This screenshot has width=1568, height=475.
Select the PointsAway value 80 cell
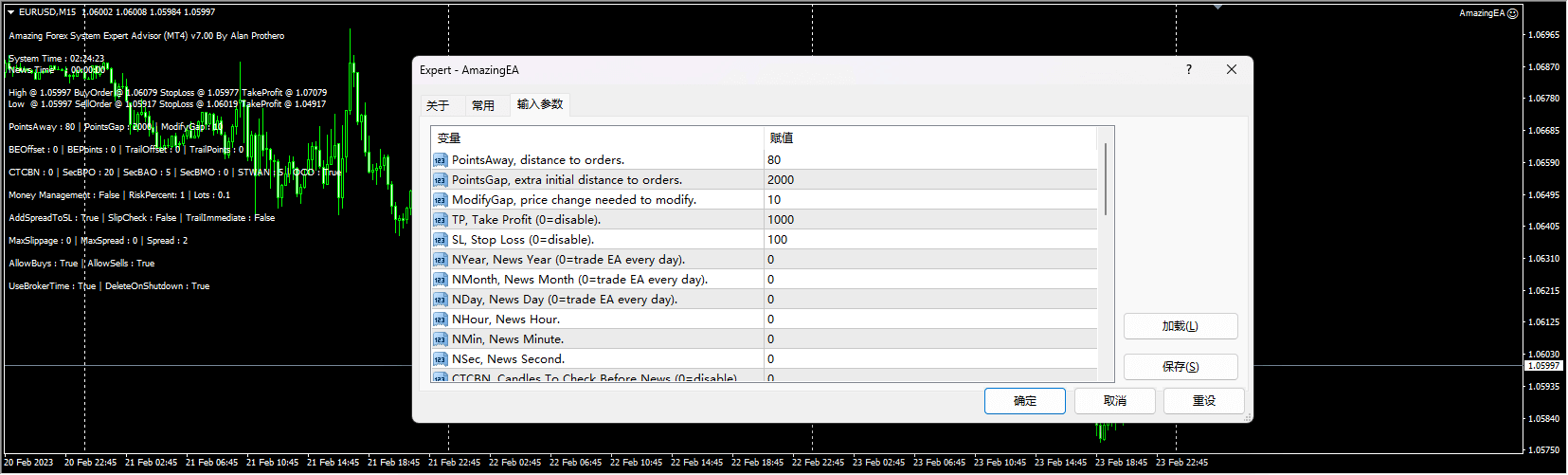[930, 160]
